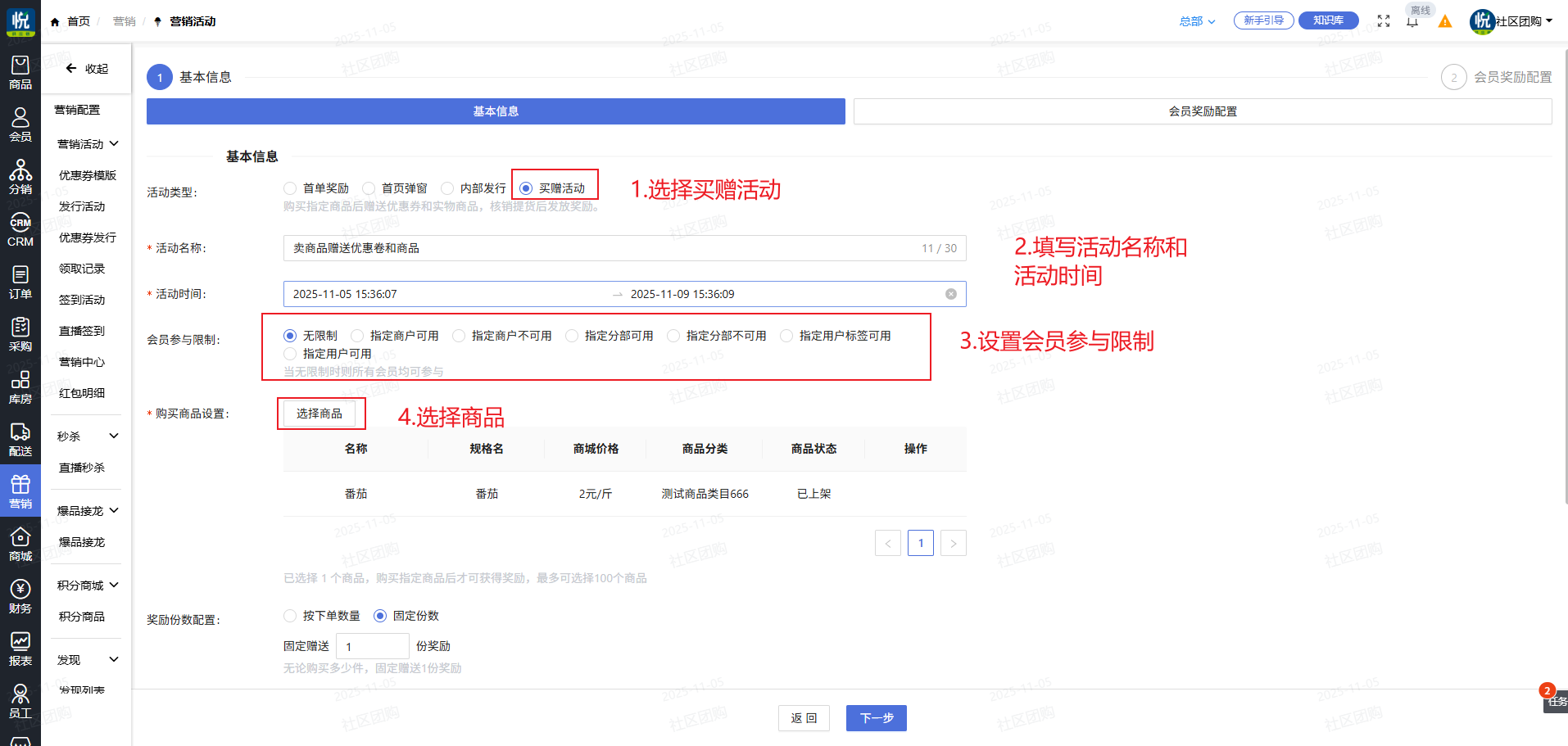Click the 下一步 button
This screenshot has height=746, width=1568.
coord(876,718)
